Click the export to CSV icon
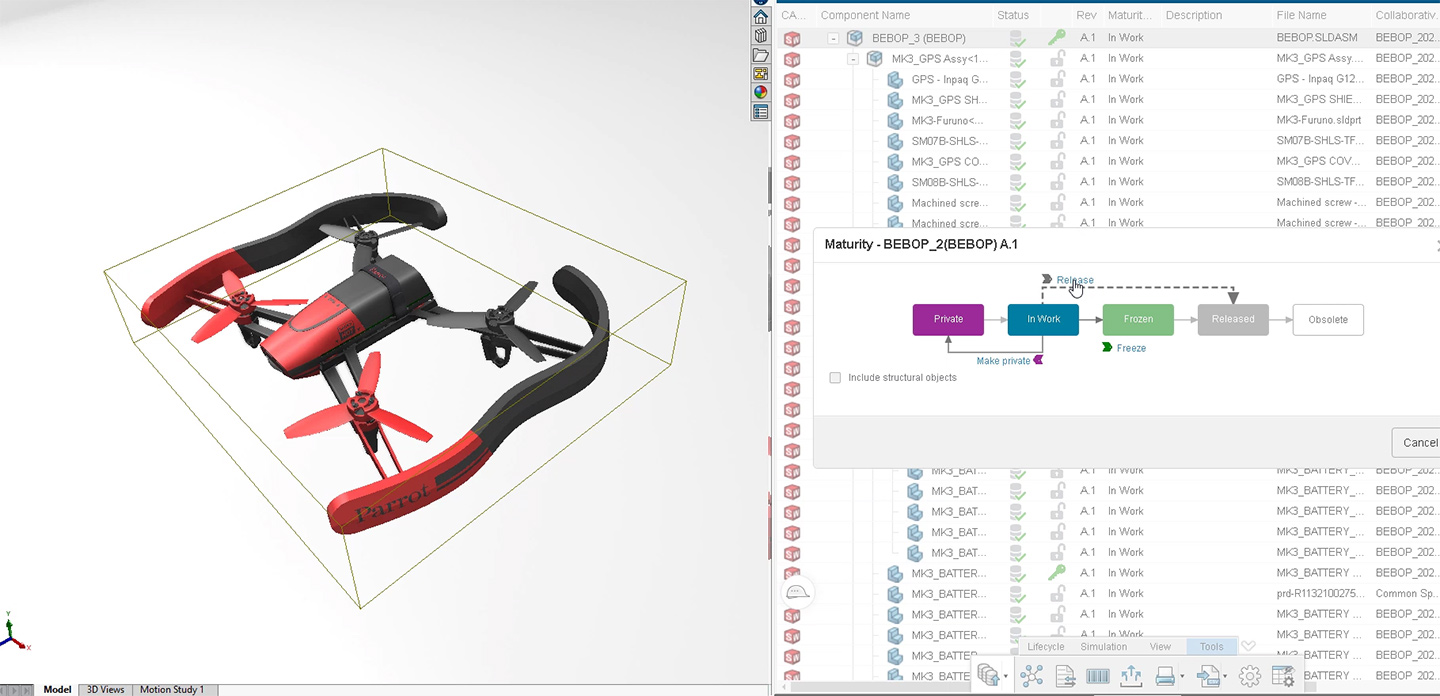This screenshot has width=1440, height=696. pyautogui.click(x=1208, y=675)
